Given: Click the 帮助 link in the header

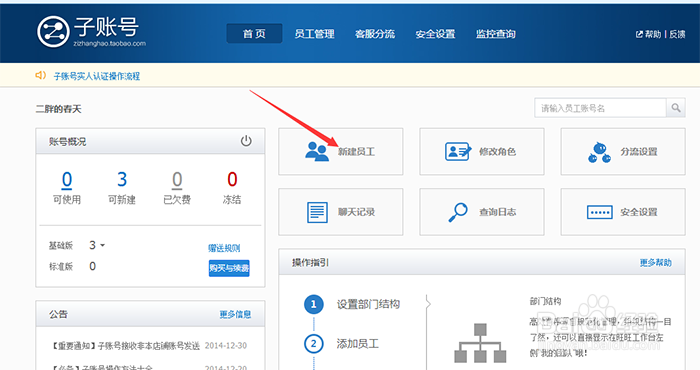Looking at the screenshot, I should (x=649, y=34).
